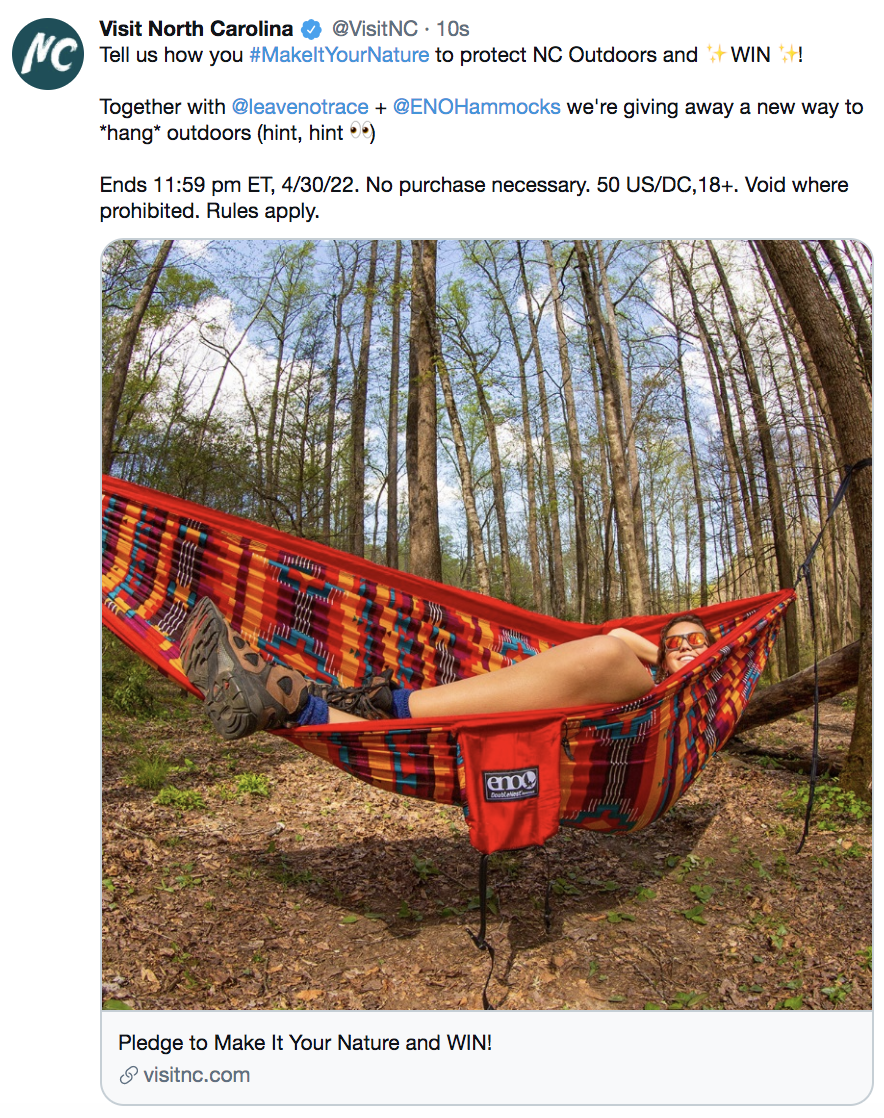Click the link chain icon beside visitnc.com
This screenshot has width=884, height=1118.
pos(128,1075)
